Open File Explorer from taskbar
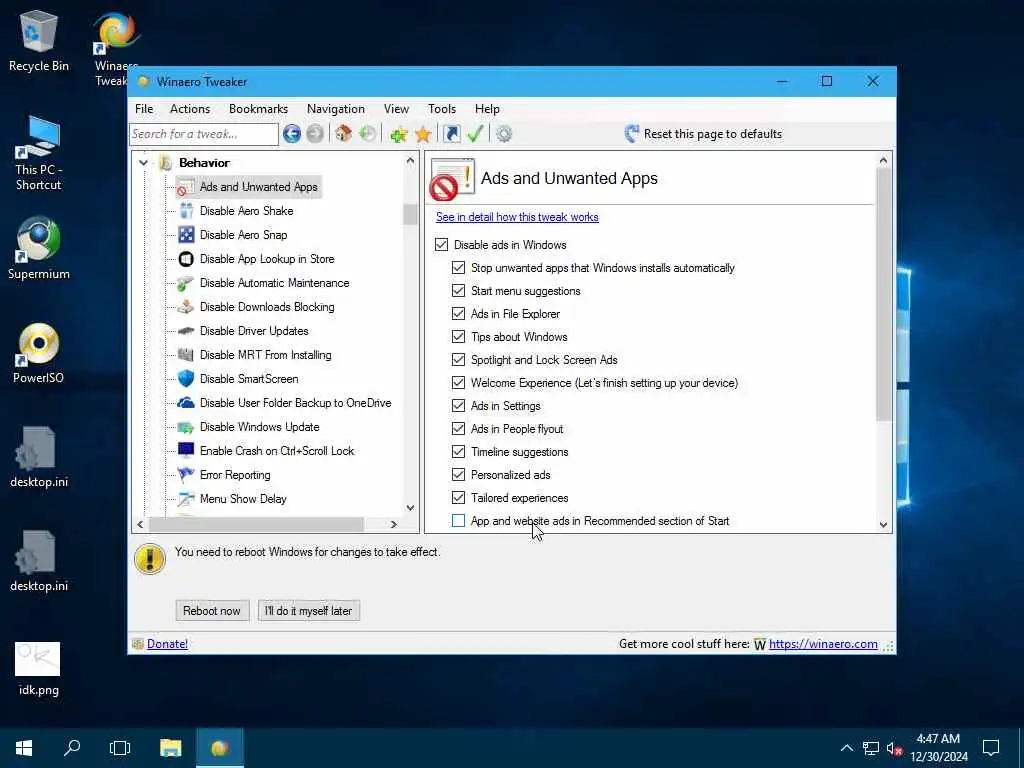This screenshot has width=1024, height=768. (170, 748)
